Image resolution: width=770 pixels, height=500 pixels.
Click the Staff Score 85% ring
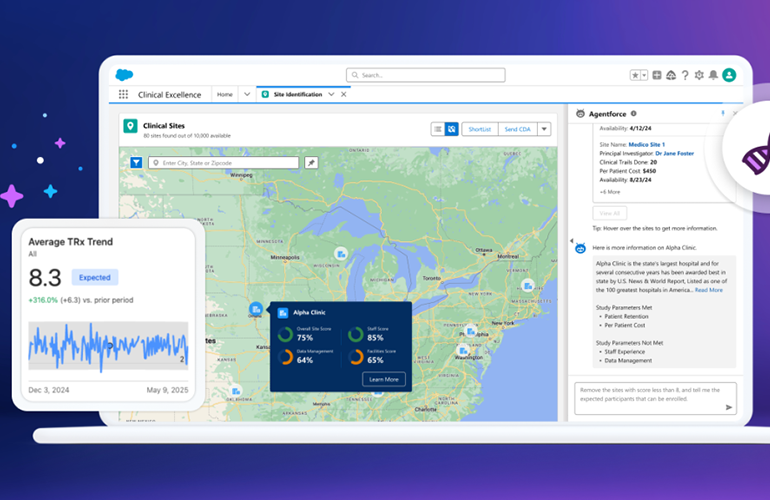click(356, 334)
